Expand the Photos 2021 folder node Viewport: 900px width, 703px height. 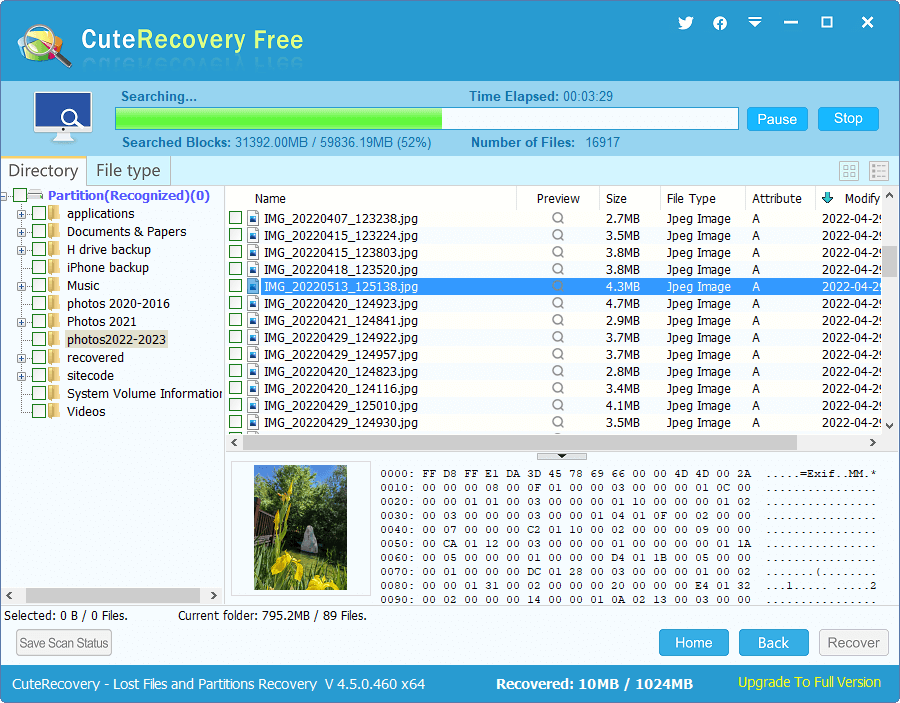21,322
